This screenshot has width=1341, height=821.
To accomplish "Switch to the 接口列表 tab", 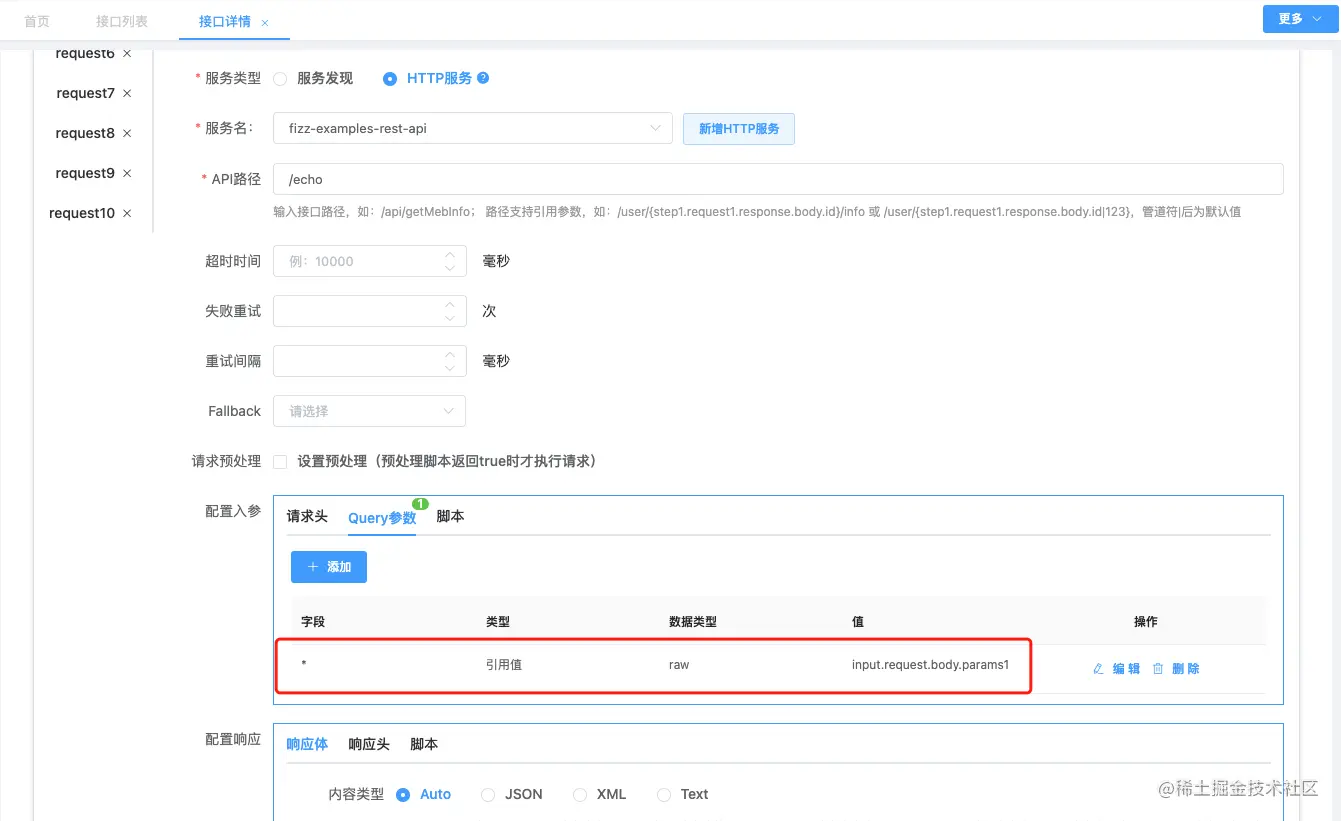I will (x=122, y=21).
